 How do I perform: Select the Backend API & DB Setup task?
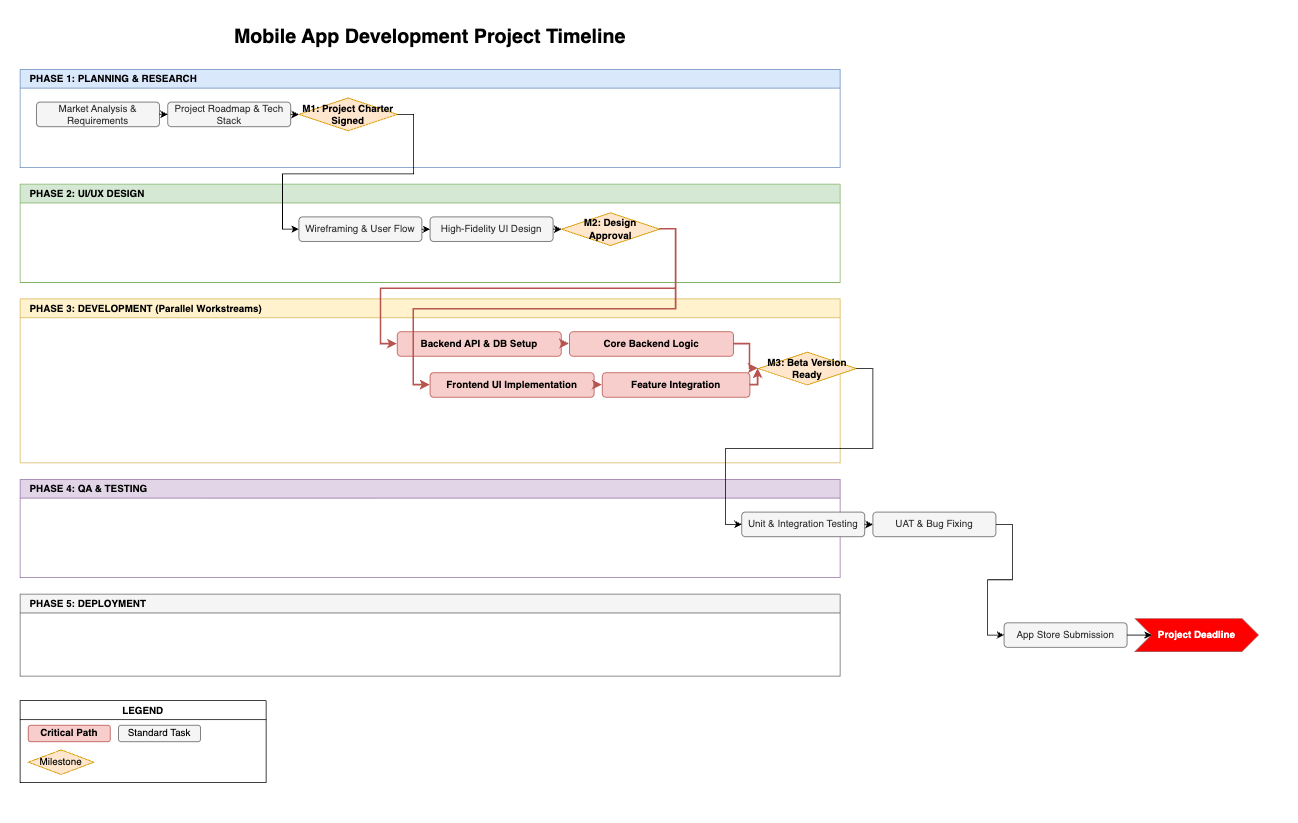pyautogui.click(x=479, y=344)
